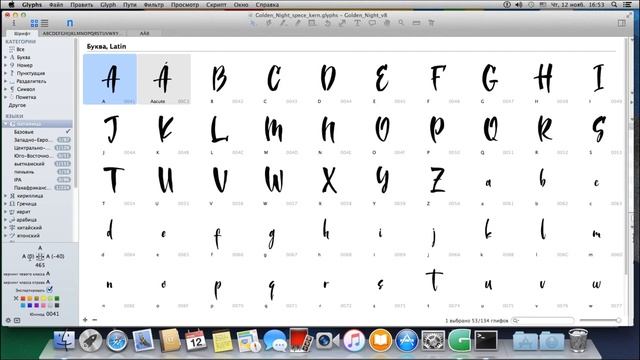Viewport: 640px width, 360px height.
Task: Open App Store from the Dock
Action: [x=407, y=340]
